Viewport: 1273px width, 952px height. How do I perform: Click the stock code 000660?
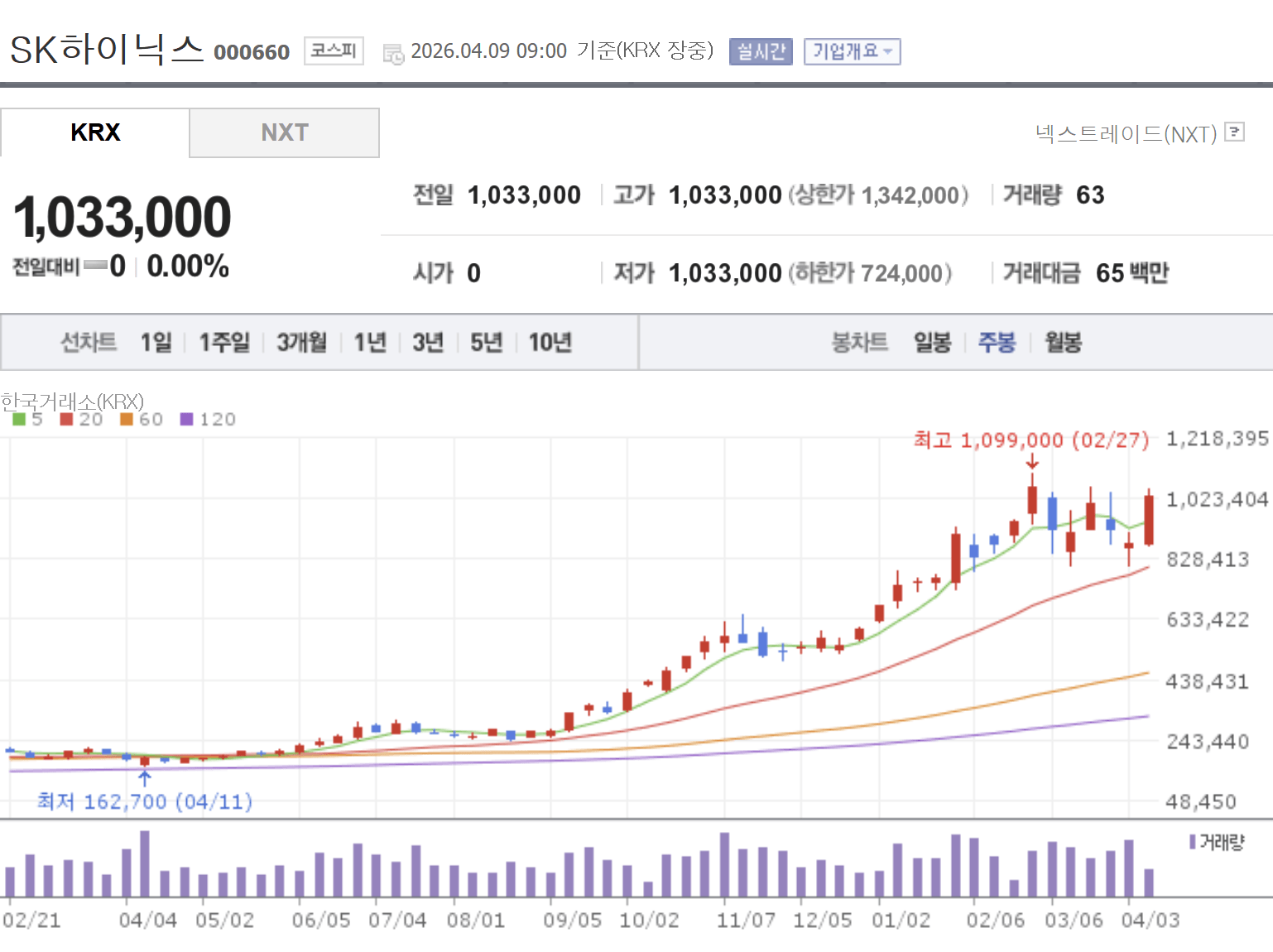click(x=252, y=52)
